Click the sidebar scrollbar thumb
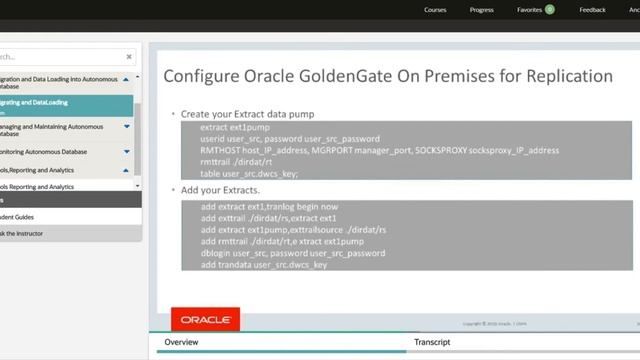 tap(138, 139)
